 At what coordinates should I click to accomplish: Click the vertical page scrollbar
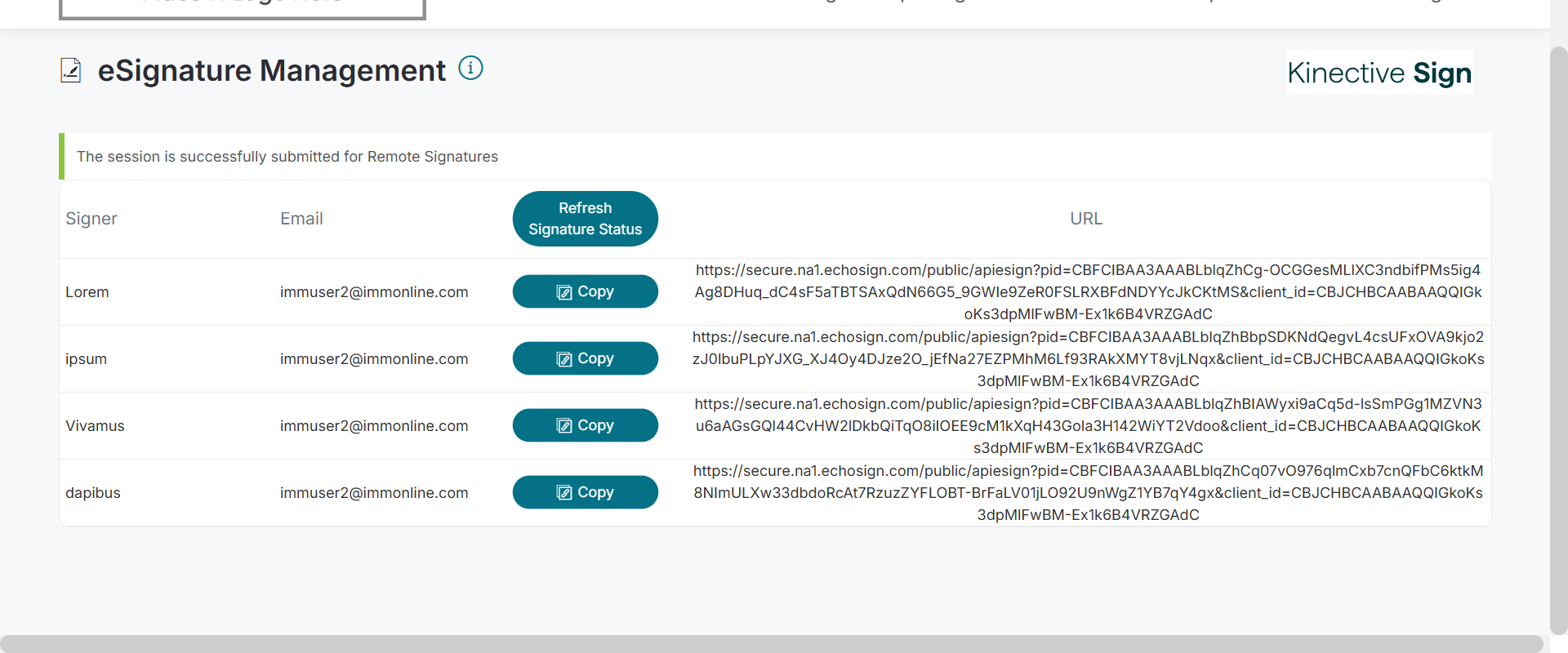[1558, 326]
